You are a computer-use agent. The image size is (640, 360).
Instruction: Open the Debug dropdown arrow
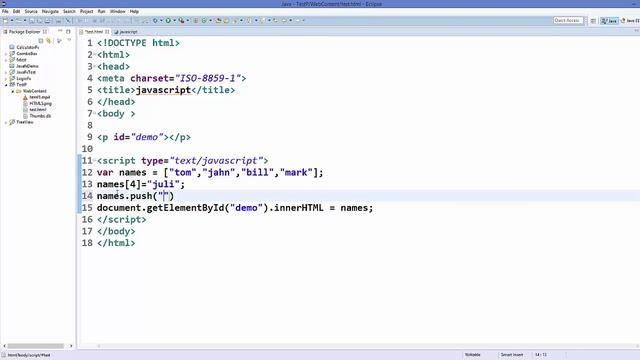[161, 20]
